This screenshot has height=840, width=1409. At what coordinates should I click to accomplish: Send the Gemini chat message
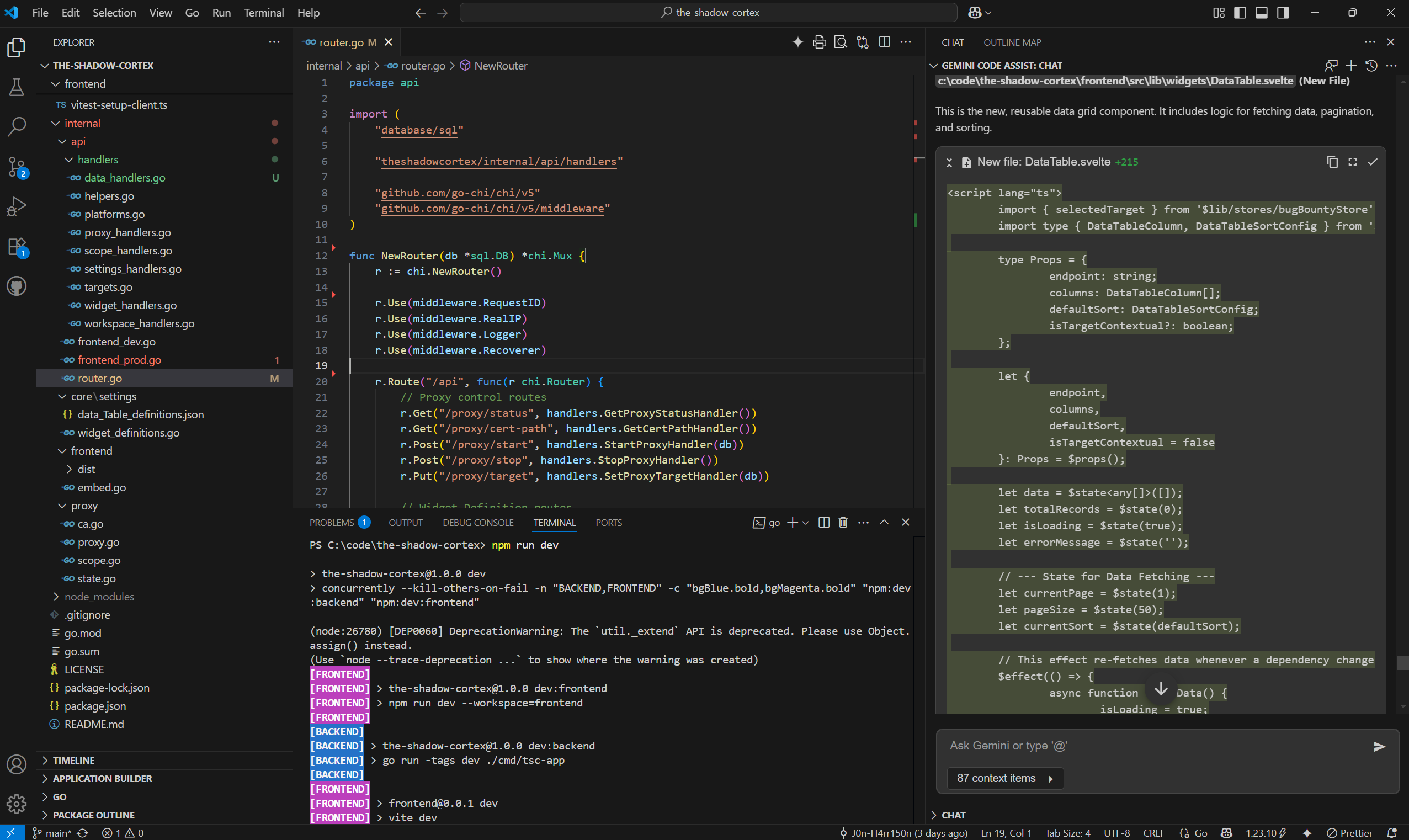pyautogui.click(x=1380, y=747)
